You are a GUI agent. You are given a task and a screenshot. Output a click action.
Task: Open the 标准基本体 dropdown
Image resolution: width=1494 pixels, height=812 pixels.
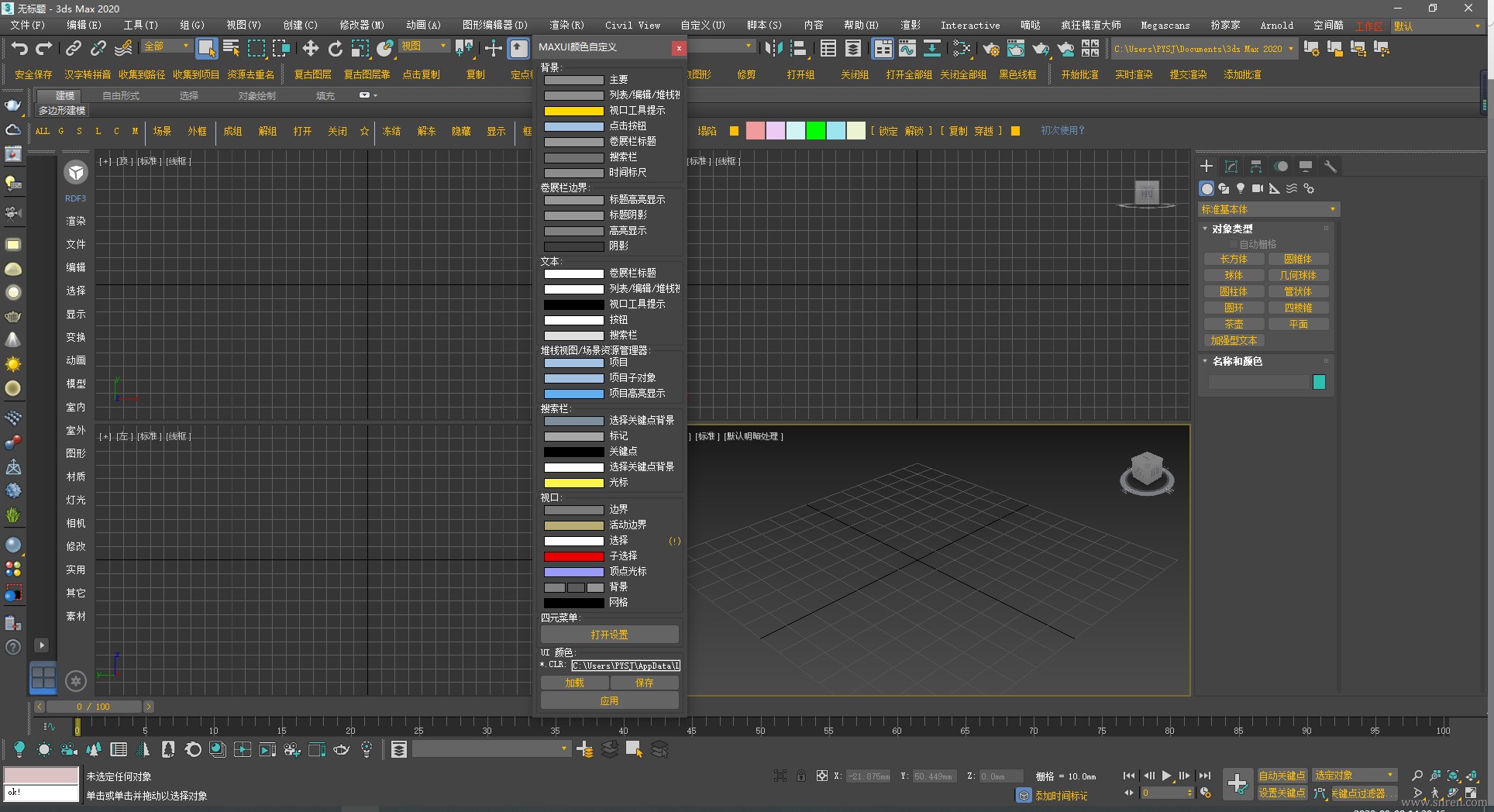pyautogui.click(x=1269, y=209)
